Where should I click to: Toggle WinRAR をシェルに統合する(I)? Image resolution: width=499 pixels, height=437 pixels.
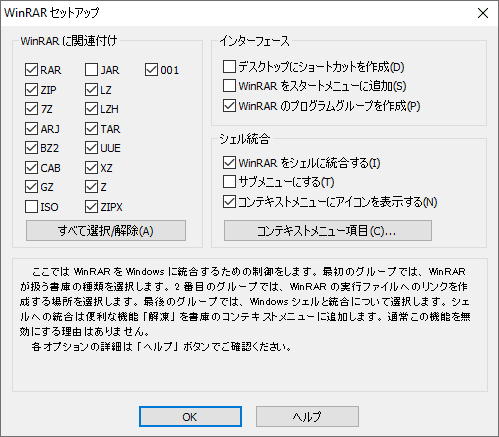pos(229,163)
